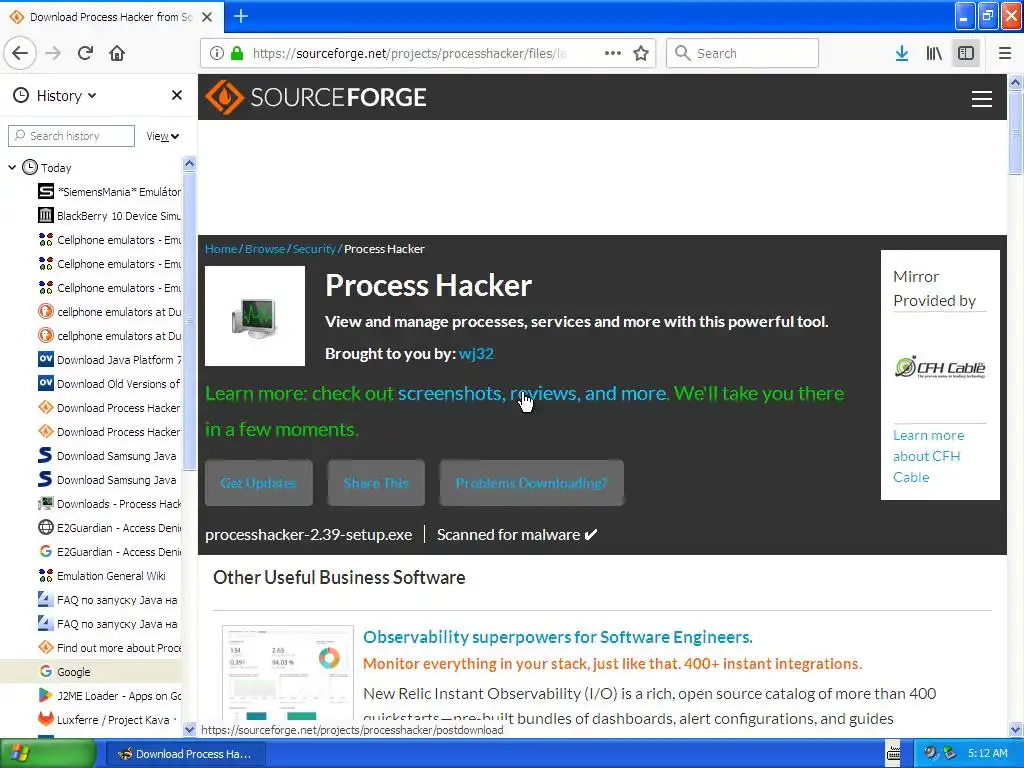Image resolution: width=1024 pixels, height=768 pixels.
Task: Click the Windows Start button
Action: (x=48, y=754)
